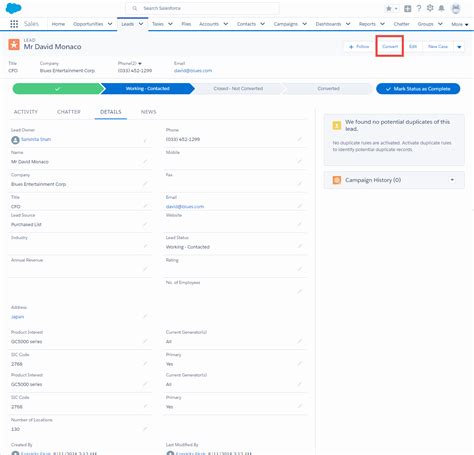
Task: Open the Files nav item
Action: 186,24
